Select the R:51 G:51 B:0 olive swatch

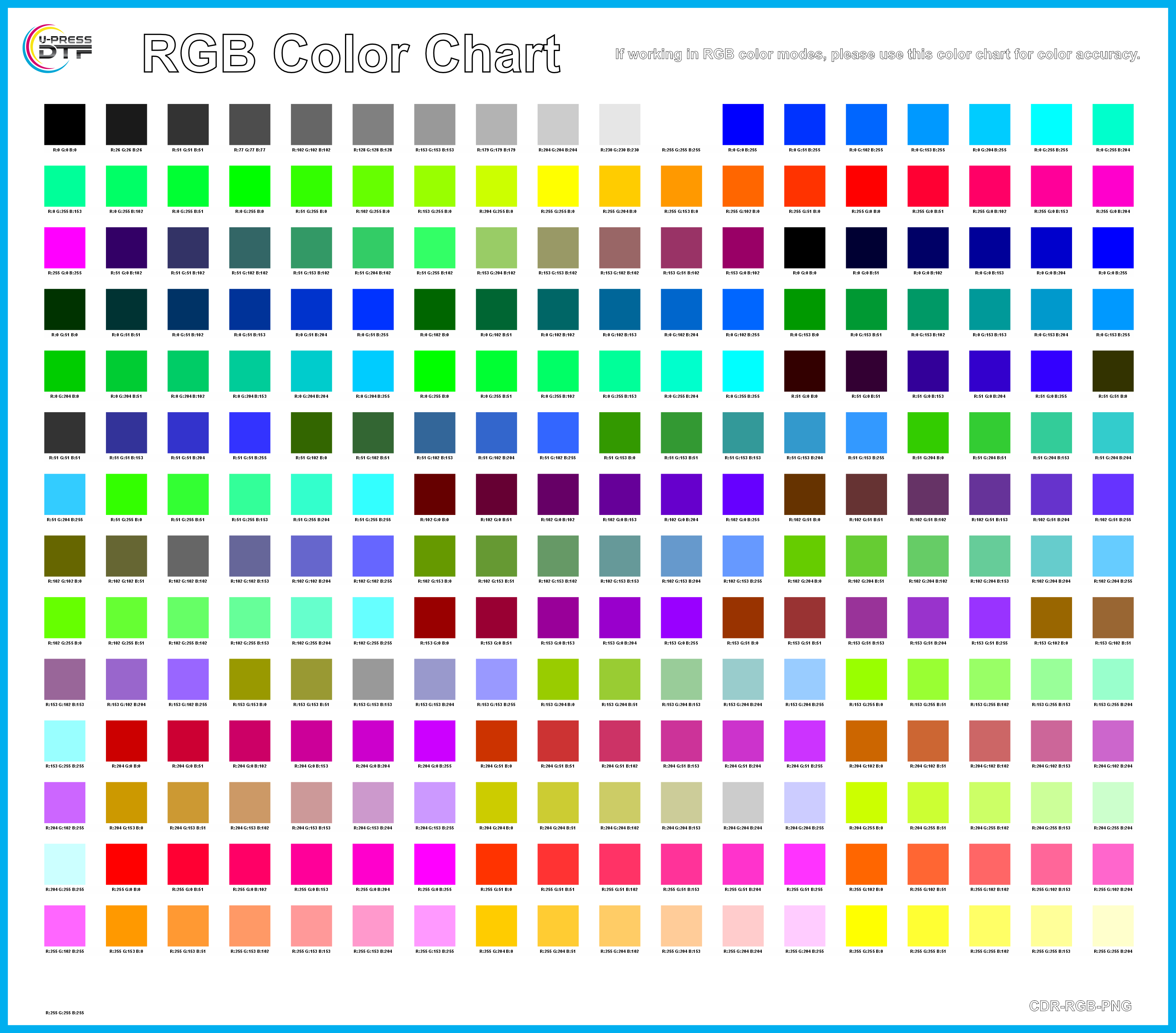(1113, 371)
